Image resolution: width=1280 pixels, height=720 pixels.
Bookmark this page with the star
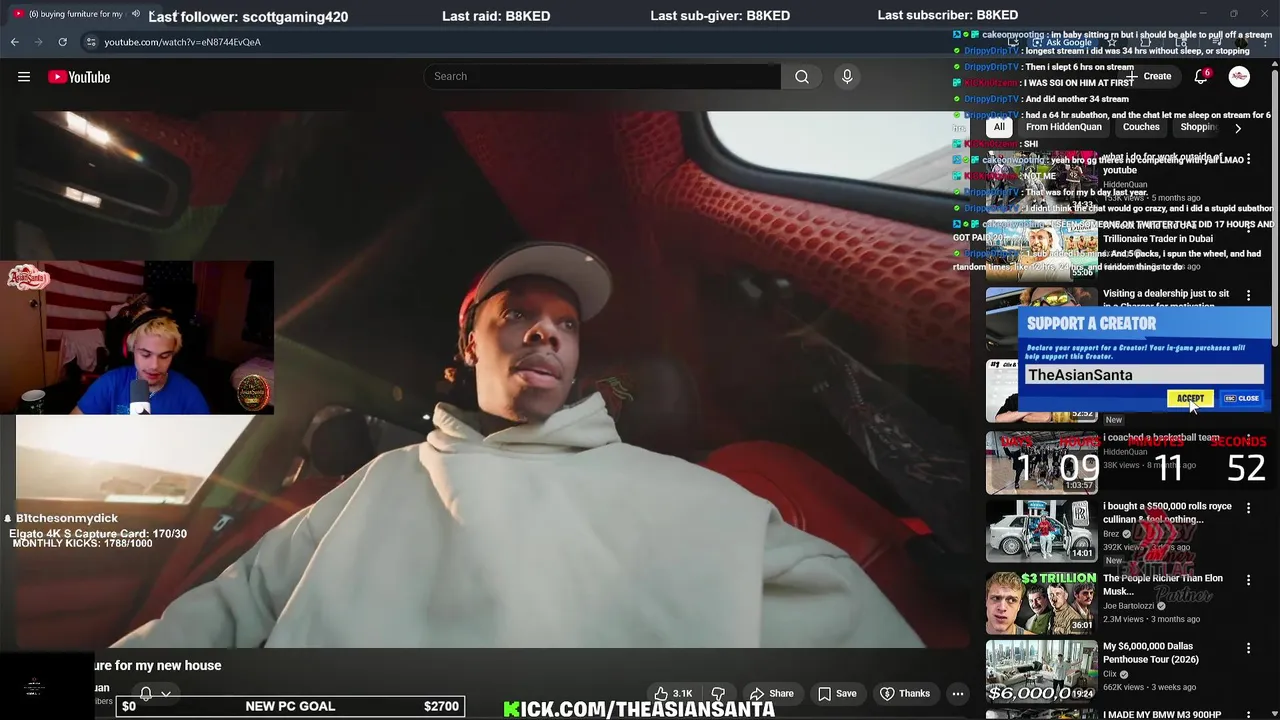click(1111, 42)
